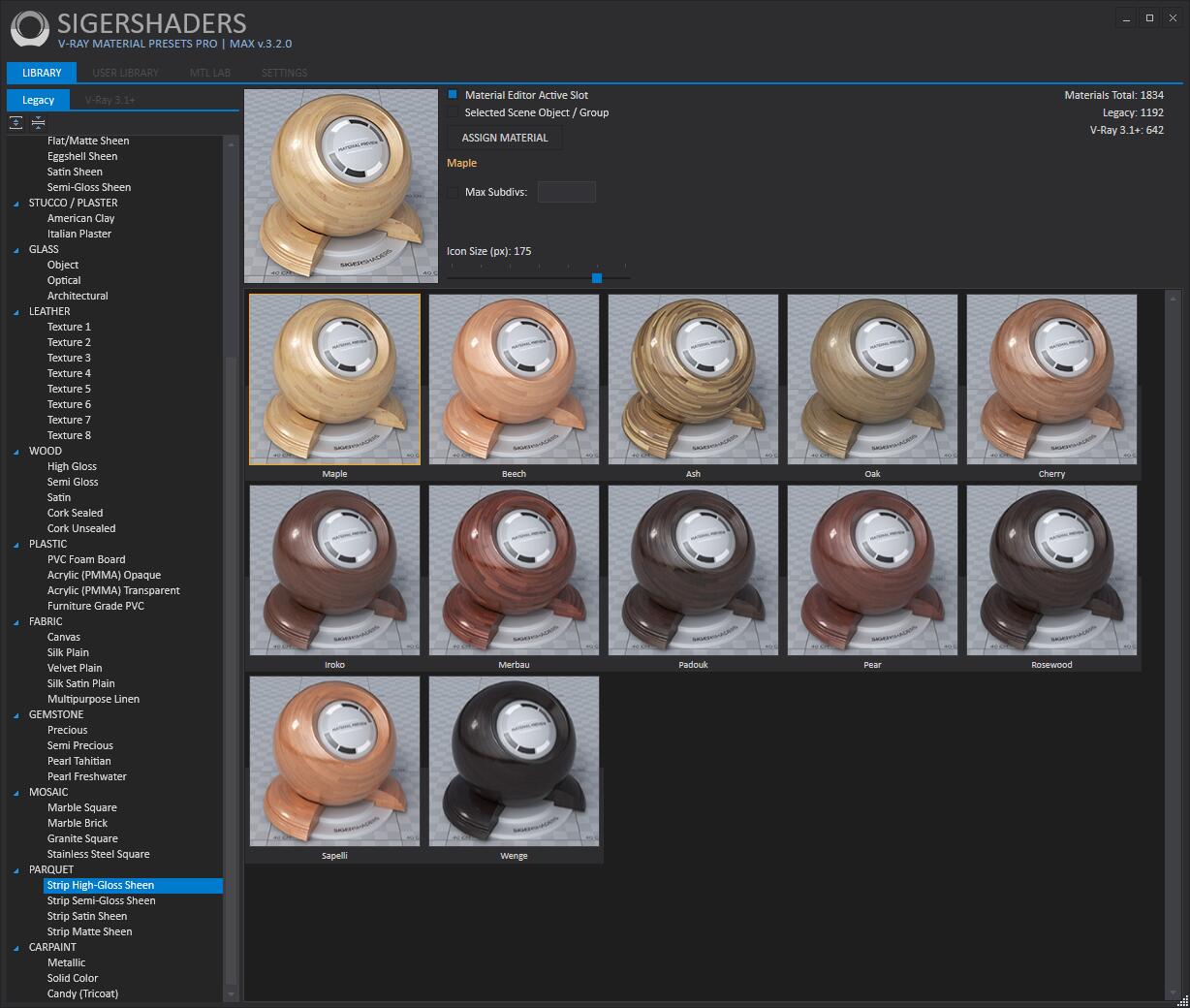
Task: Click the large Maple preview image
Action: (x=341, y=186)
